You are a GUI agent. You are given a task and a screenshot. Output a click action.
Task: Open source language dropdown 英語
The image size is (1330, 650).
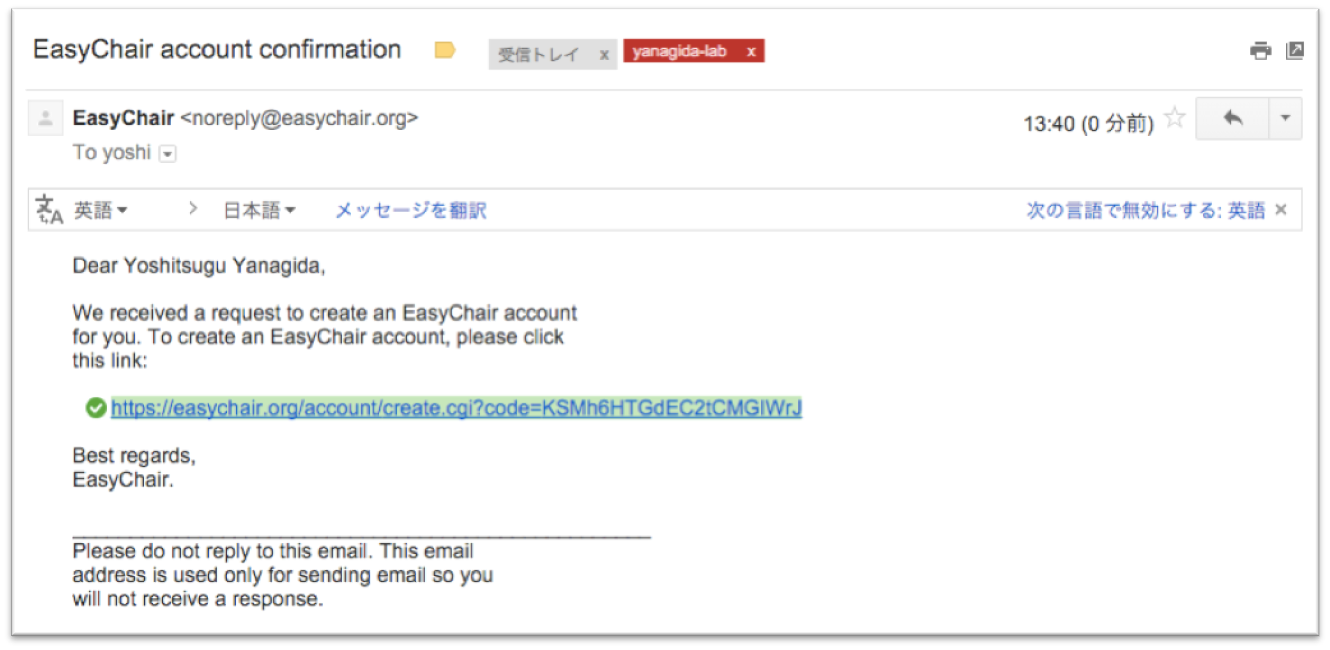[x=101, y=211]
